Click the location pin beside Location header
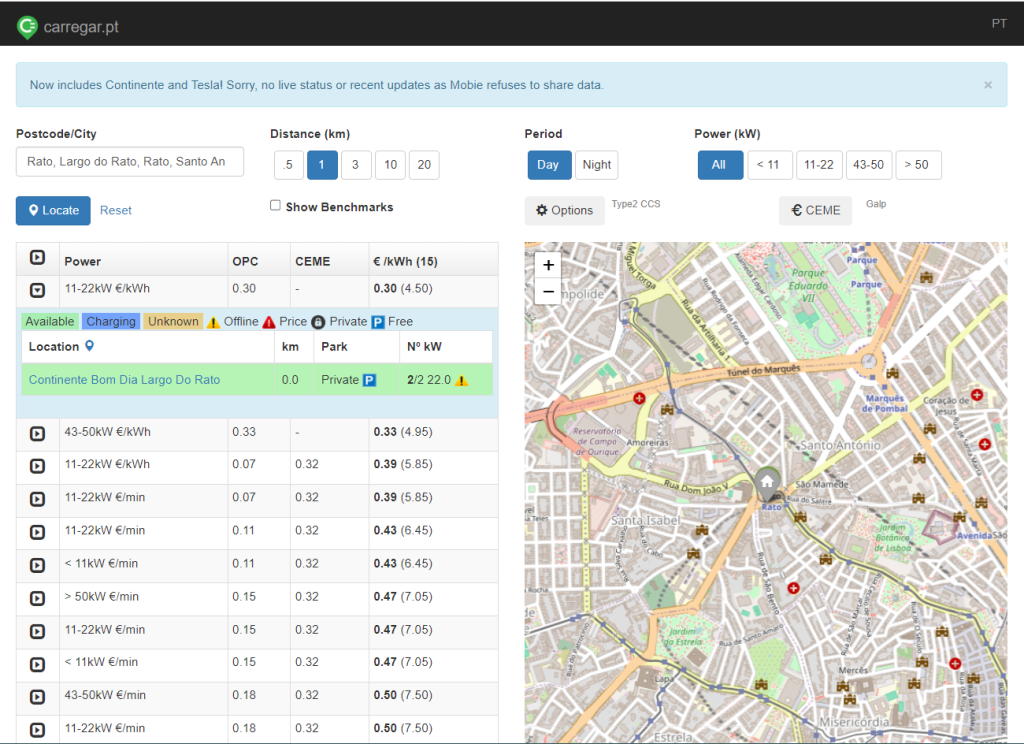Viewport: 1024px width, 744px height. pyautogui.click(x=89, y=346)
